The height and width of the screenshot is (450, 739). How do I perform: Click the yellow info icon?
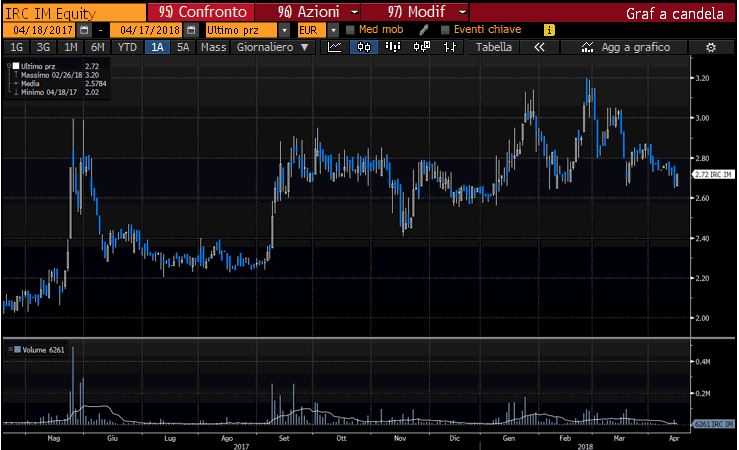click(x=549, y=30)
